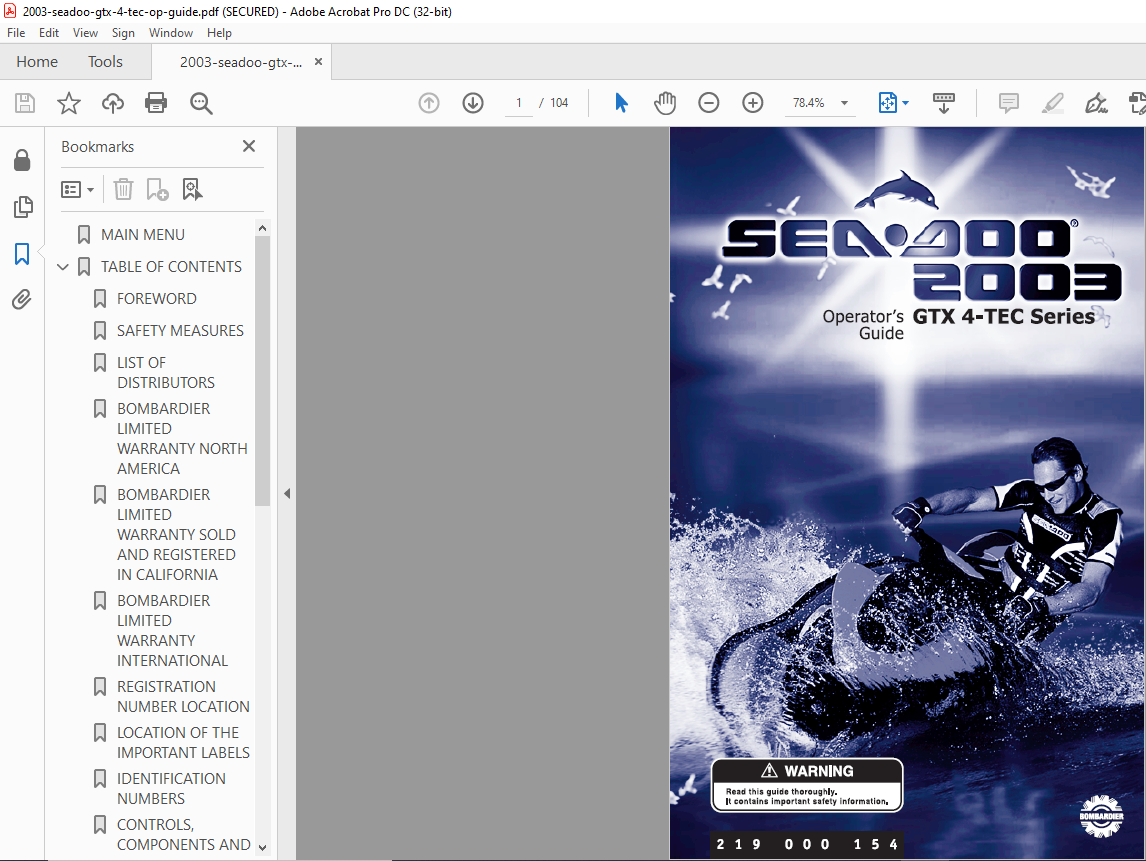Jump to the FOREWORD bookmark
Viewport: 1146px width, 861px height.
pos(157,299)
